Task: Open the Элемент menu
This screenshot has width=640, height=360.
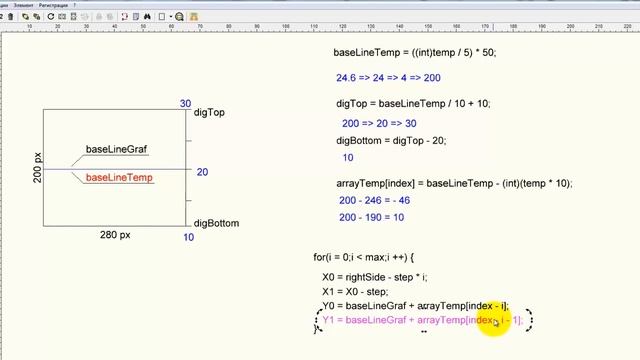Action: click(23, 5)
